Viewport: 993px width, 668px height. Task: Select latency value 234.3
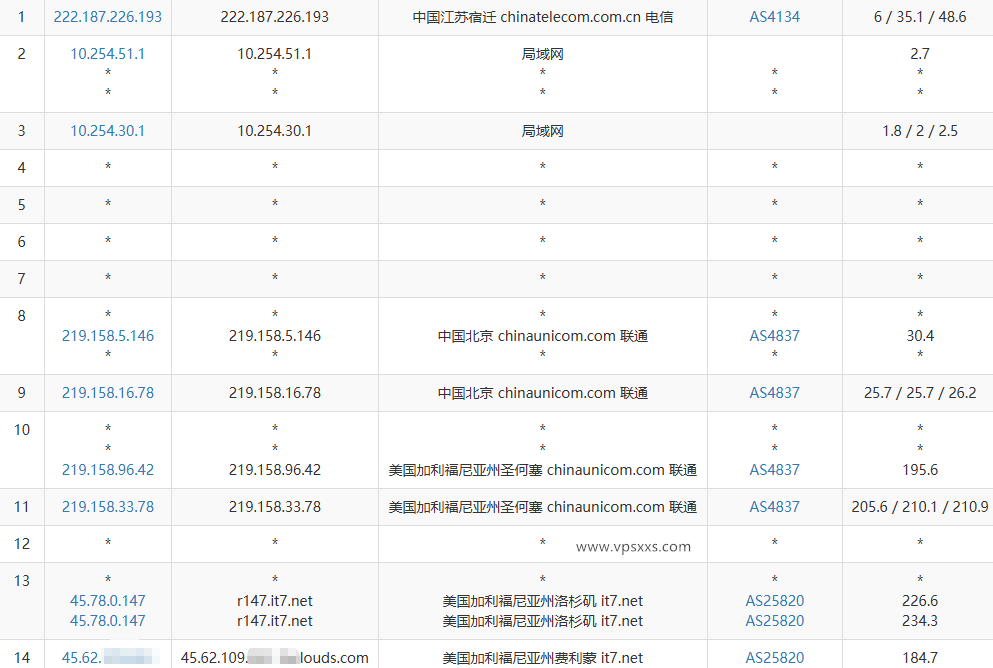click(x=920, y=621)
